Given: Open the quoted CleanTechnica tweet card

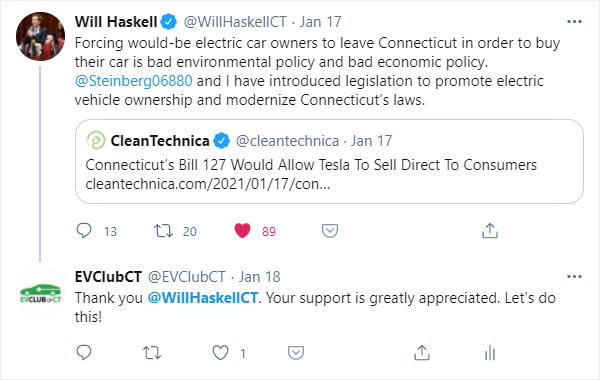Looking at the screenshot, I should (329, 161).
